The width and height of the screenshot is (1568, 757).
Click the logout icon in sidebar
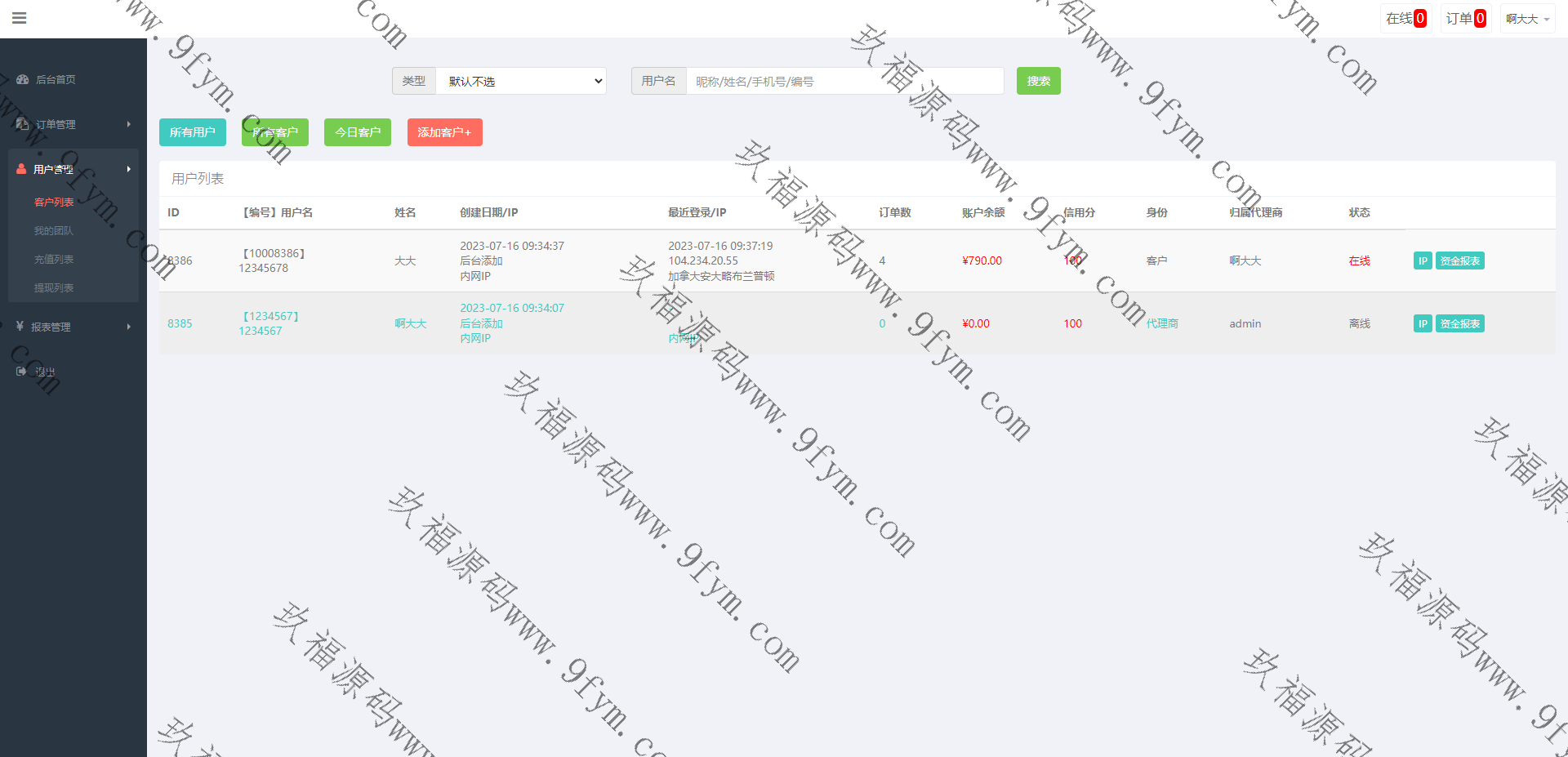point(21,372)
